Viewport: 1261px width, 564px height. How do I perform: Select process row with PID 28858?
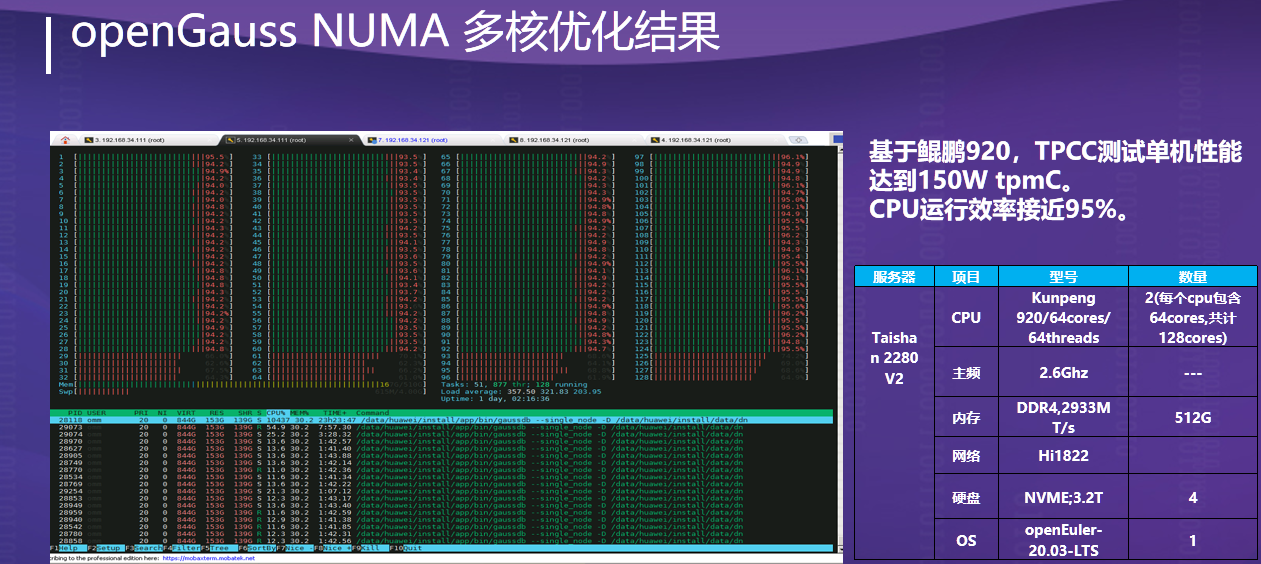(441, 541)
